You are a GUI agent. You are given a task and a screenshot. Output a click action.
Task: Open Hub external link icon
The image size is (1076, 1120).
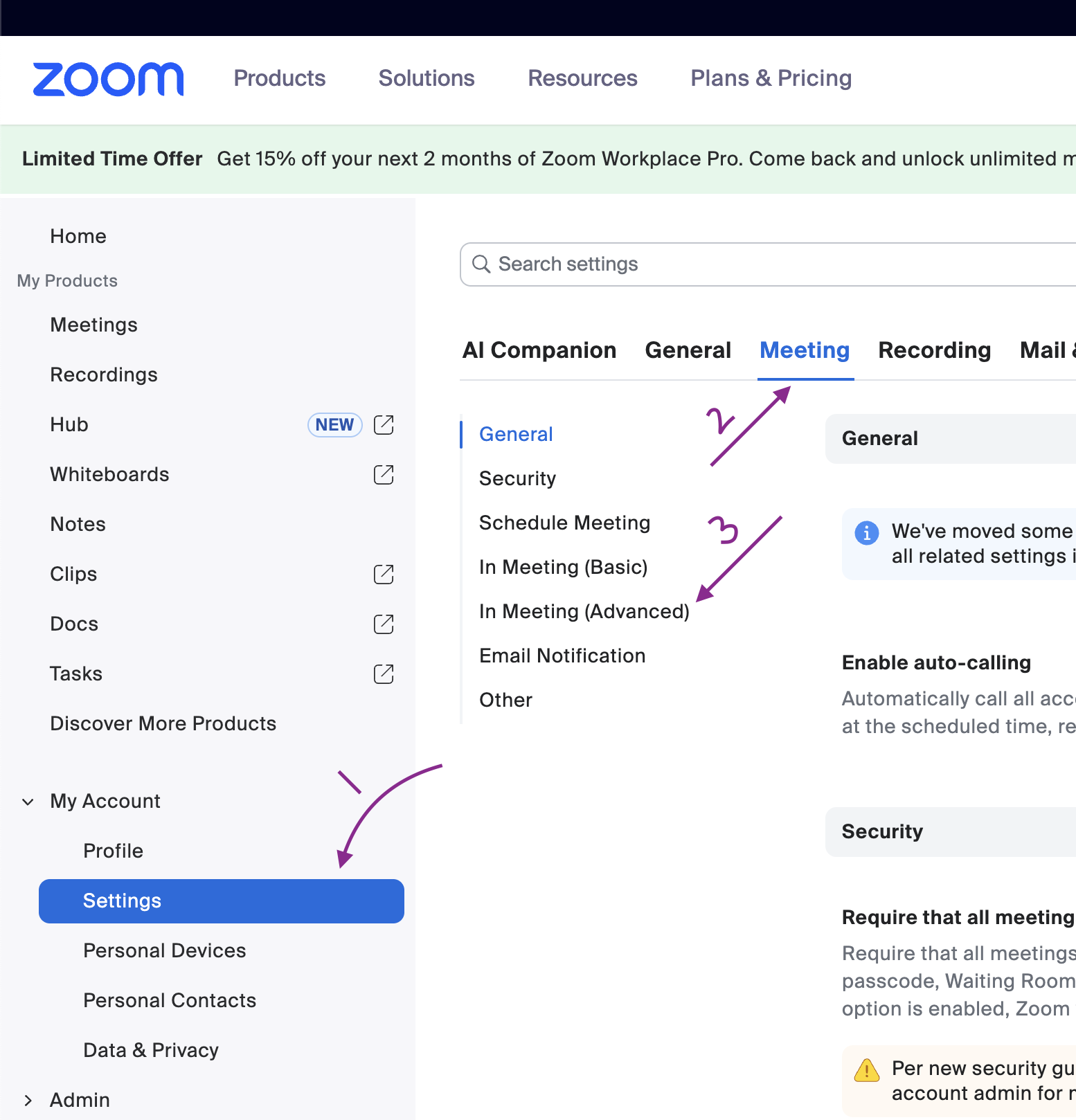(384, 425)
